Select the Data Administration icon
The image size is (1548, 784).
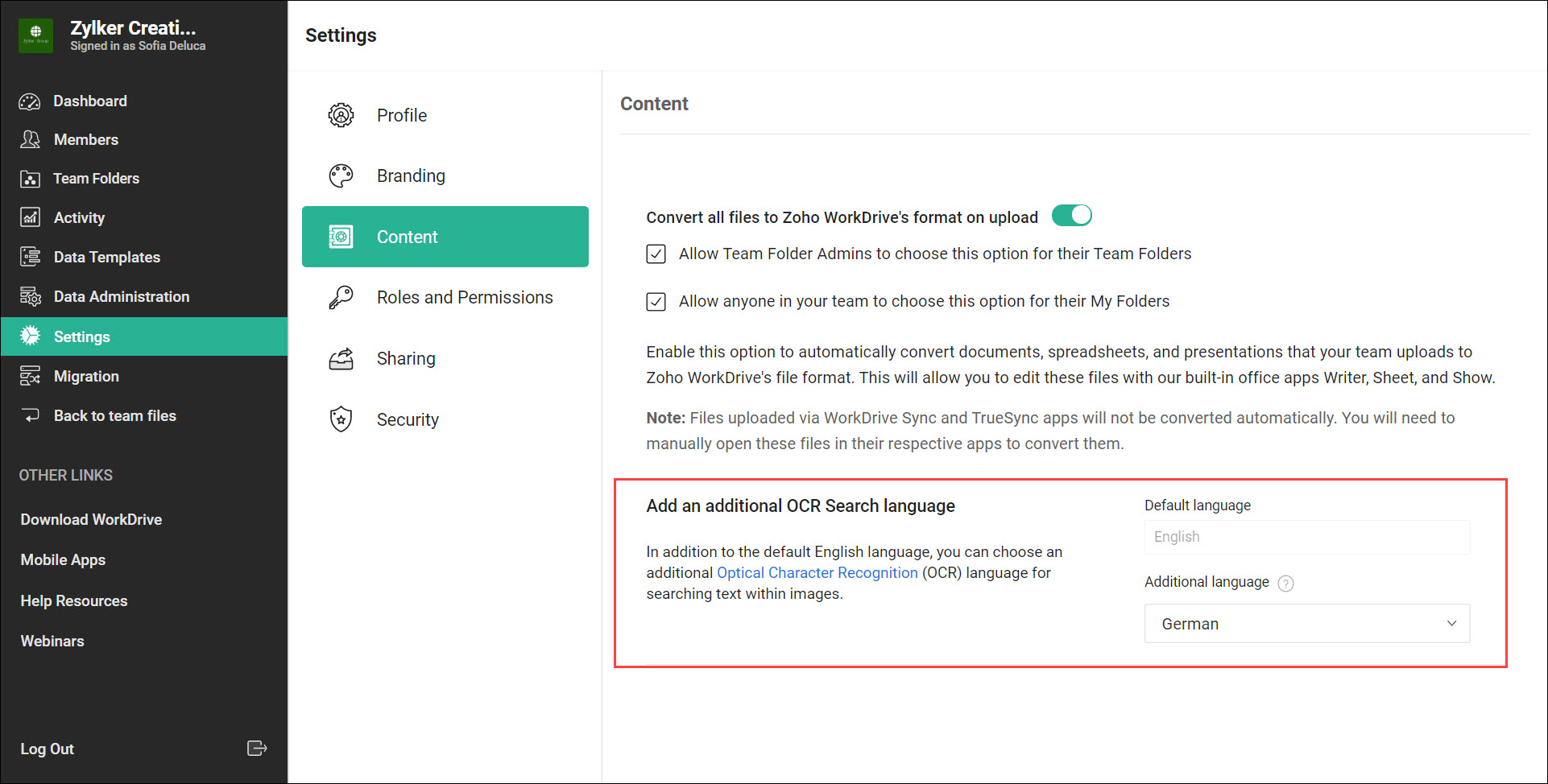(30, 296)
